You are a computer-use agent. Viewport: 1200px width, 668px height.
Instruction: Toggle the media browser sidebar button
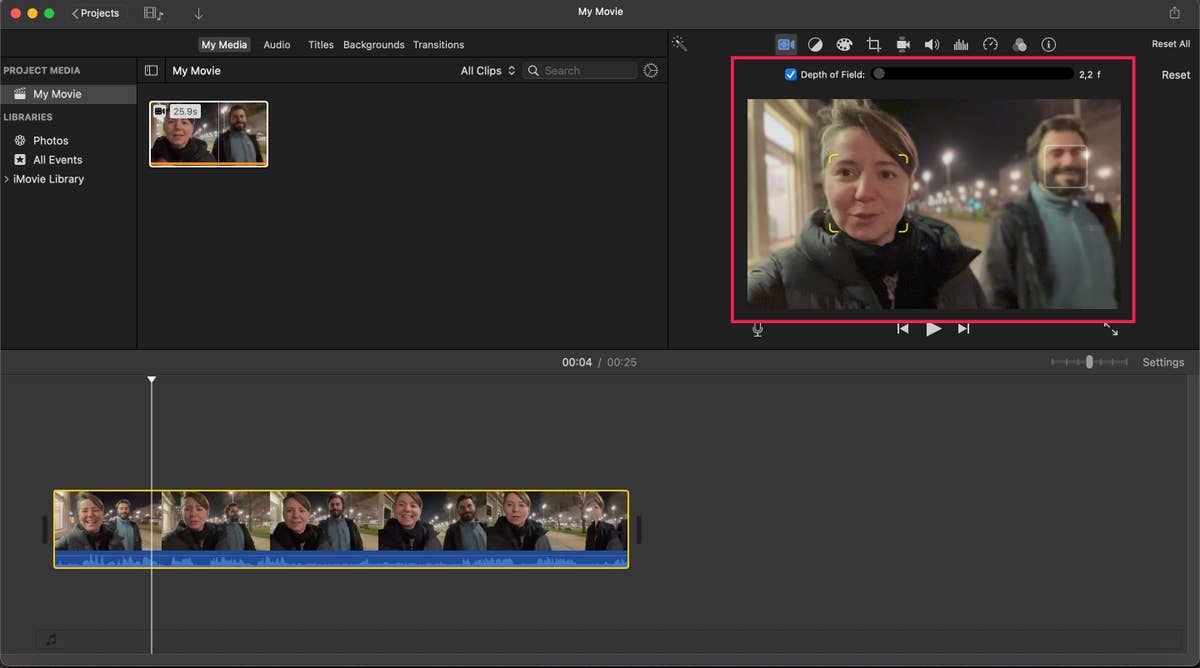coord(151,71)
